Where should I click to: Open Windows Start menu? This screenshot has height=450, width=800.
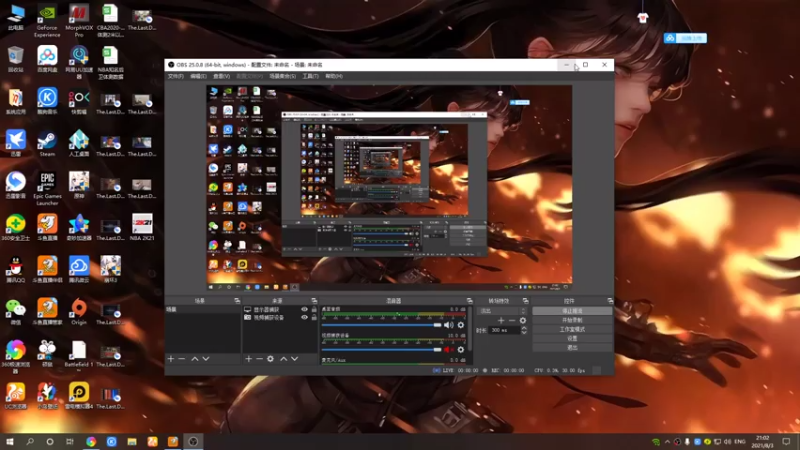coord(10,441)
